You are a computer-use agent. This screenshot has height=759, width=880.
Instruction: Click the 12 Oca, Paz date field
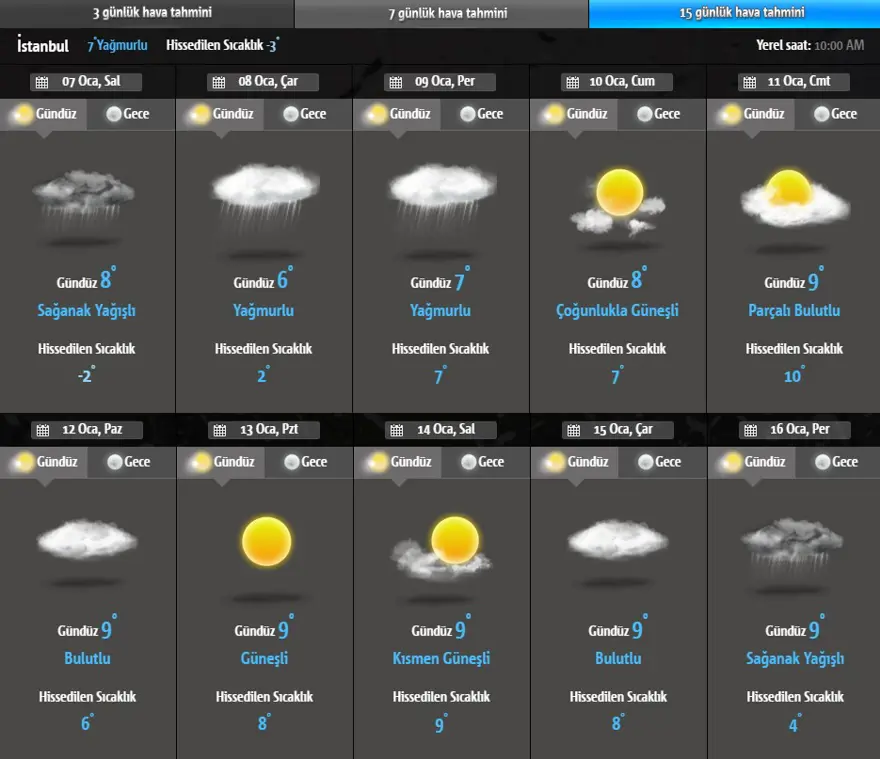95,430
